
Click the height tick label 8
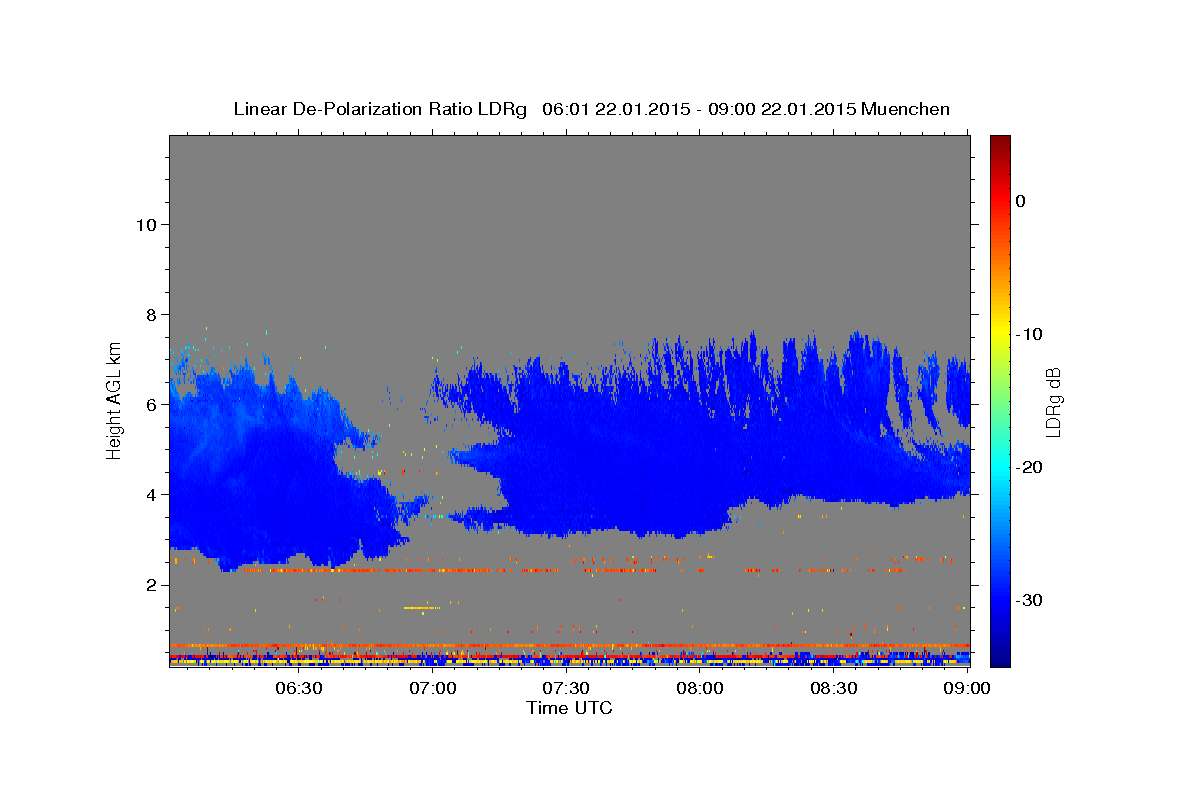tap(151, 314)
